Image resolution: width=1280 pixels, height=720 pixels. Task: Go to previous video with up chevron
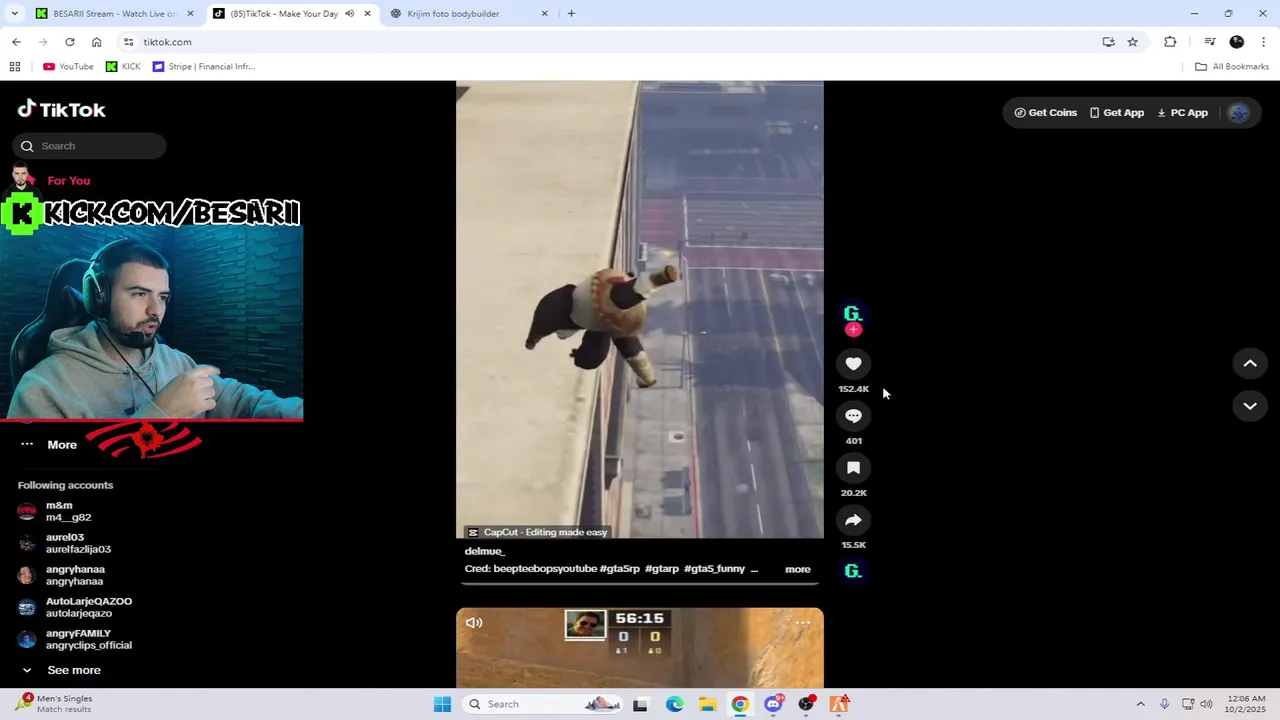click(1250, 364)
